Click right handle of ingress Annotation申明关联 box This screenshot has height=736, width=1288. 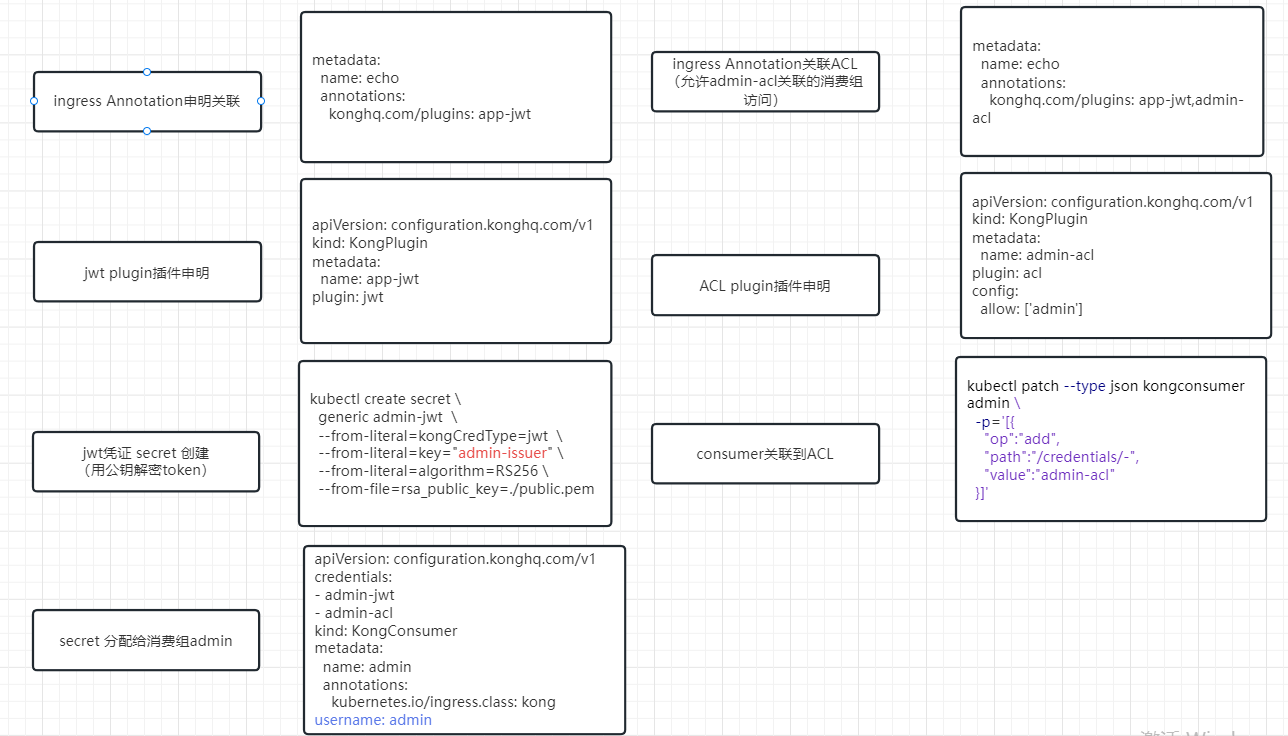261,101
